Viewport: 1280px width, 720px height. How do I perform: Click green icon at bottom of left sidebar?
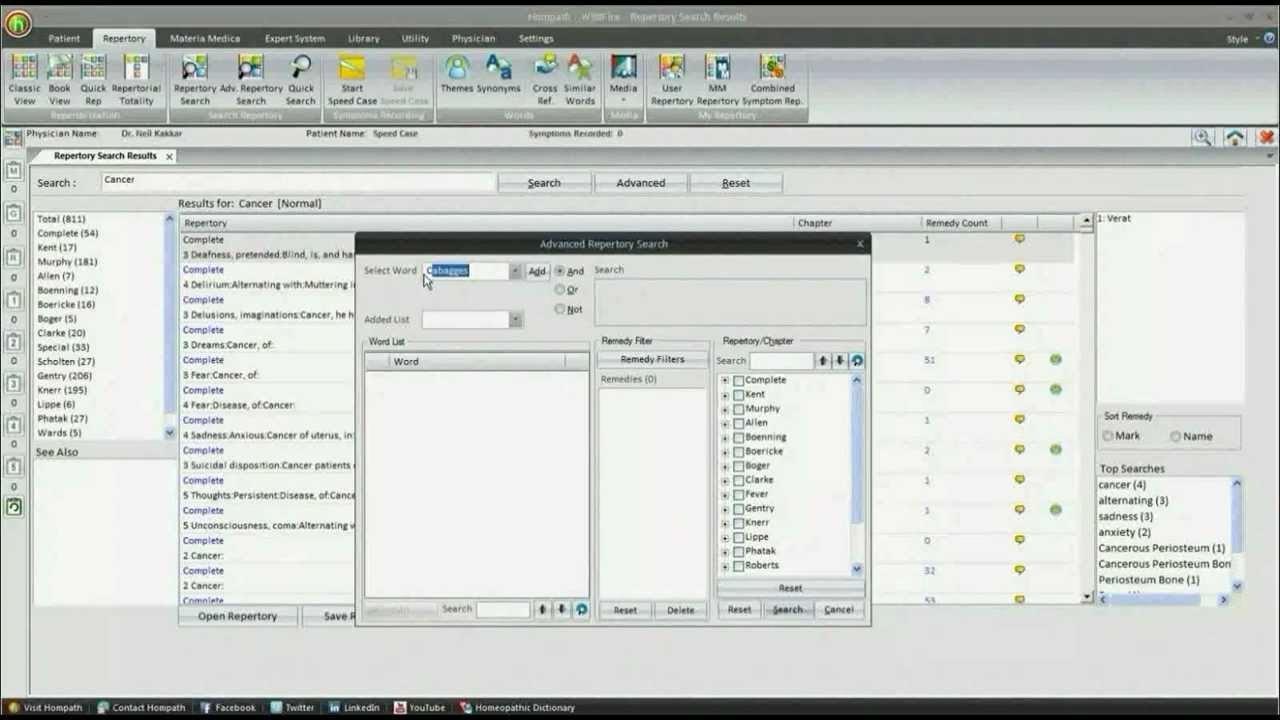pos(14,507)
